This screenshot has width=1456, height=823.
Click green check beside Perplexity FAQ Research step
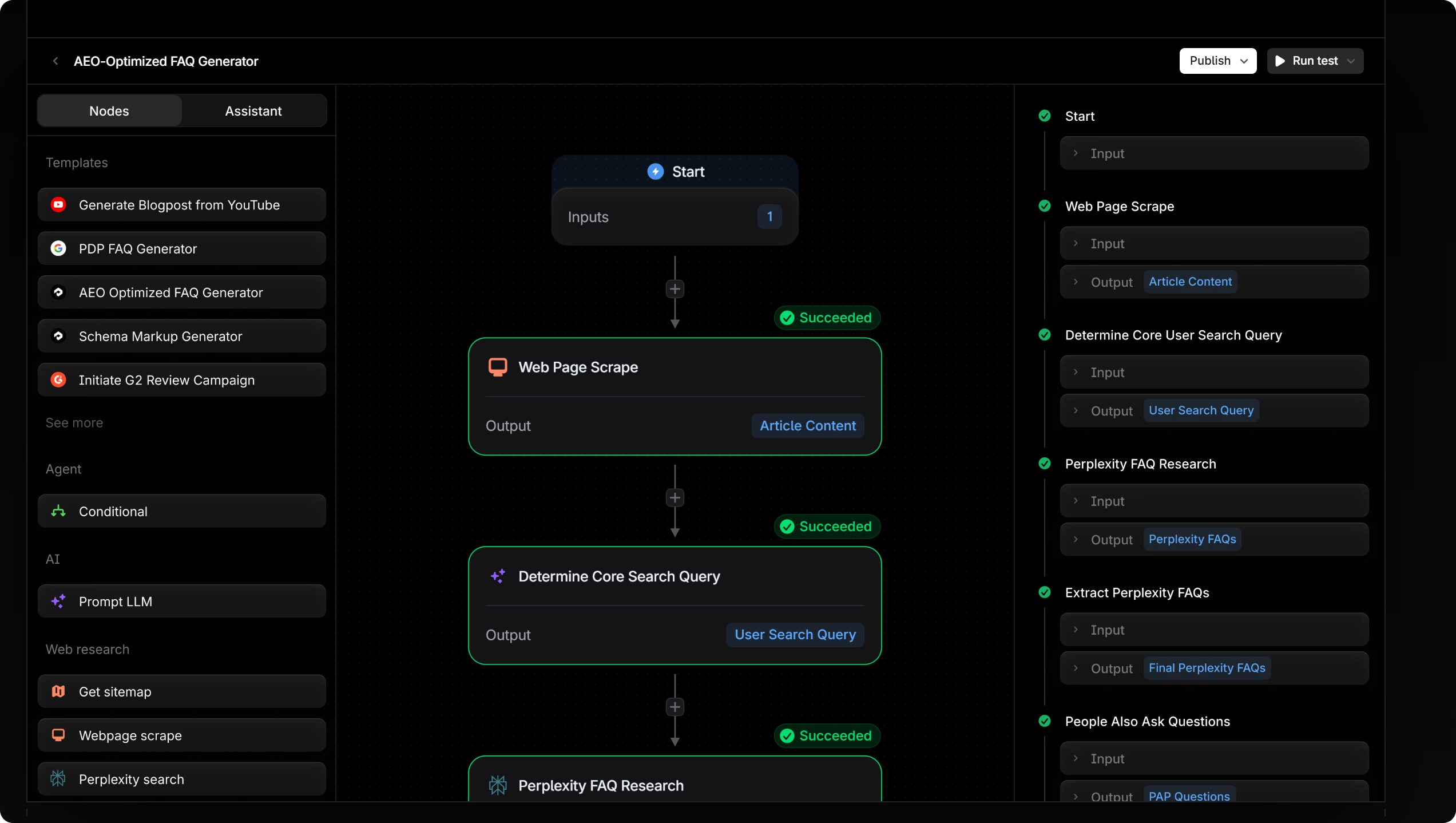tap(1045, 464)
